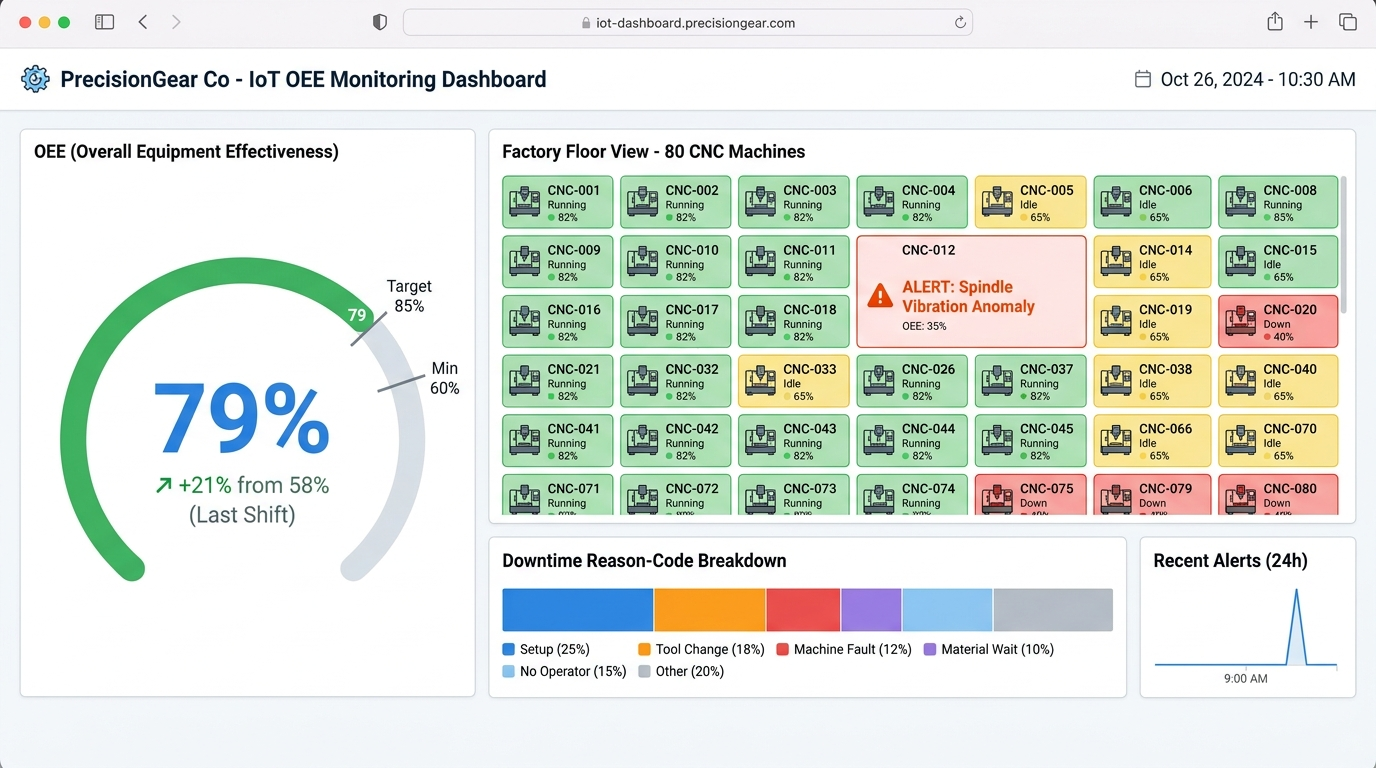Click the machine icon on CNC-020
The width and height of the screenshot is (1376, 768).
pos(1241,322)
